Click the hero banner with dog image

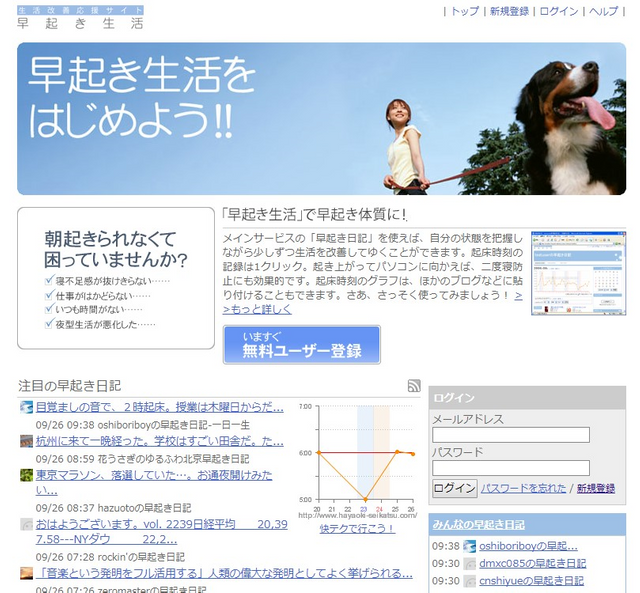coord(321,119)
